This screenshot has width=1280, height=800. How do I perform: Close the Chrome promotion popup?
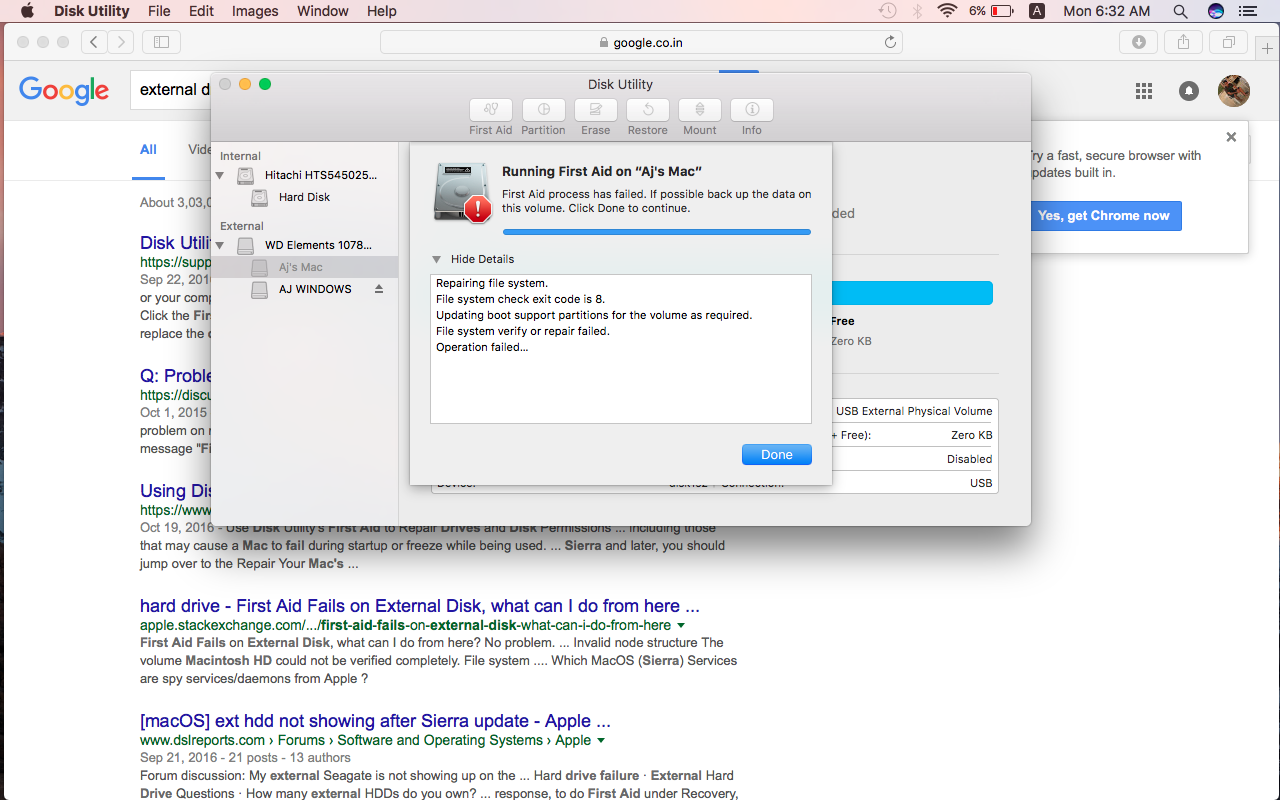(x=1231, y=137)
